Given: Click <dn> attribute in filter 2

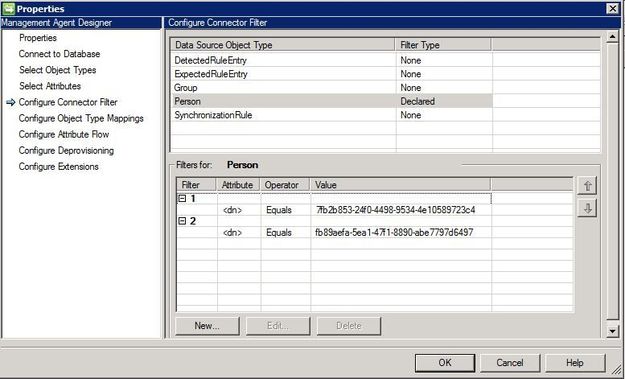Looking at the screenshot, I should tap(232, 233).
